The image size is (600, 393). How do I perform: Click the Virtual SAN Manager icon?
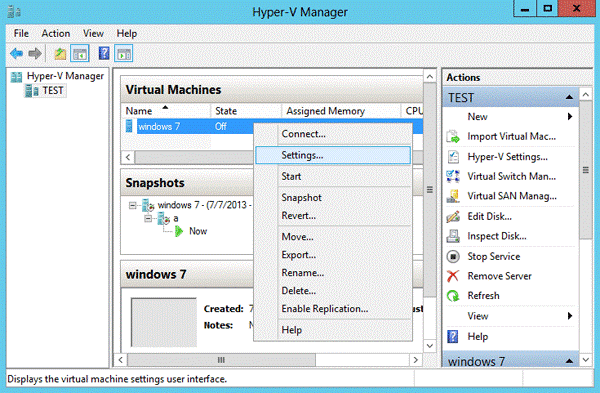click(453, 196)
